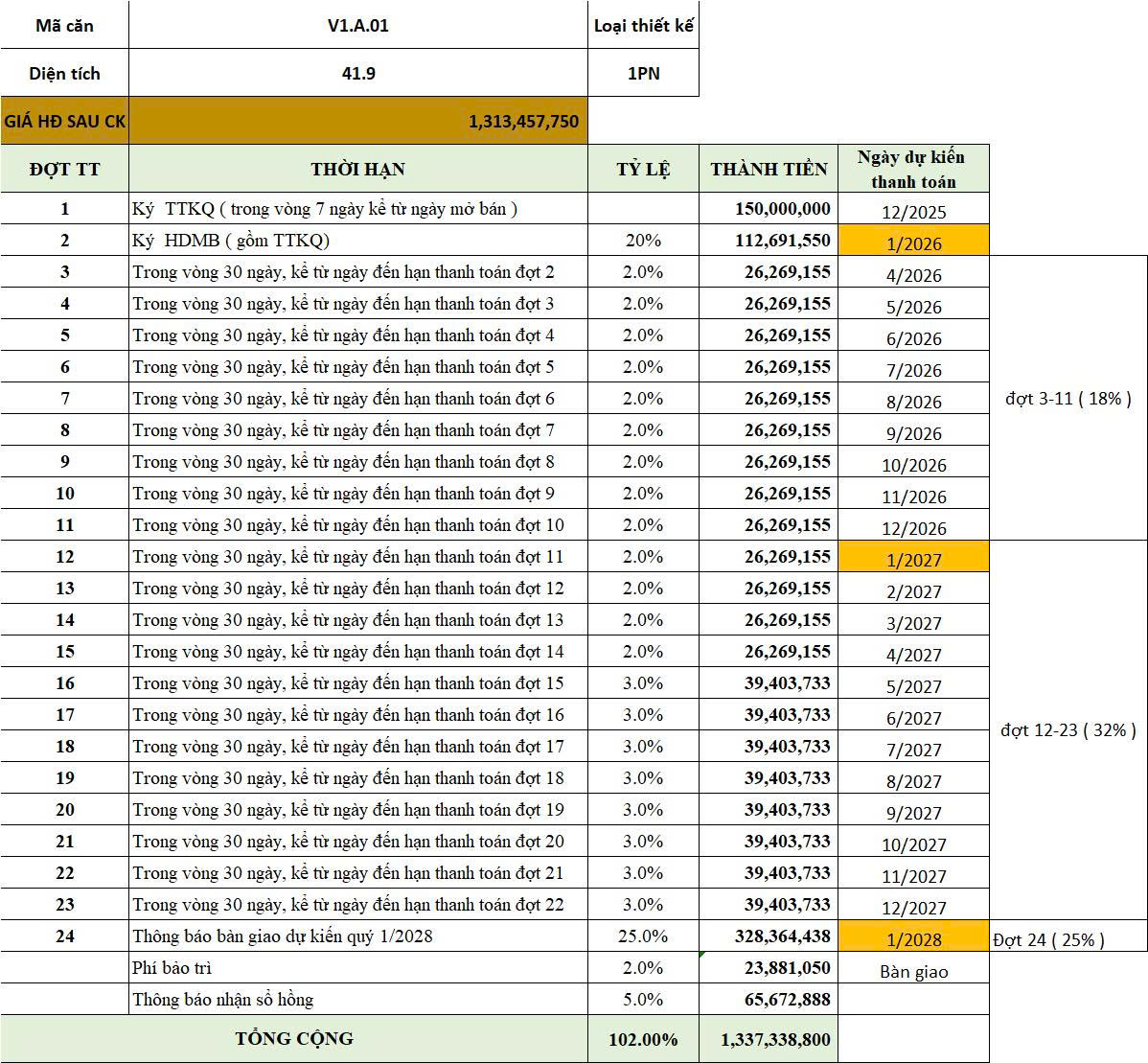Click the orange-highlighted 1/2026 date cell
Viewport: 1148px width, 1063px height.
pos(913,242)
